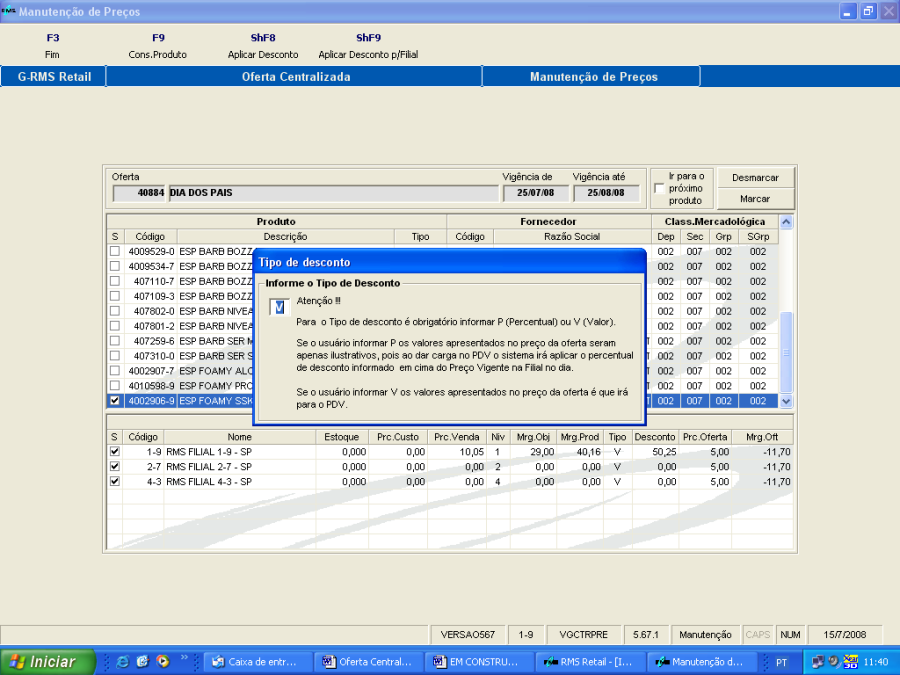Screen dimensions: 900x675
Task: Launch Windows Media Player quick launch icon
Action: click(163, 662)
